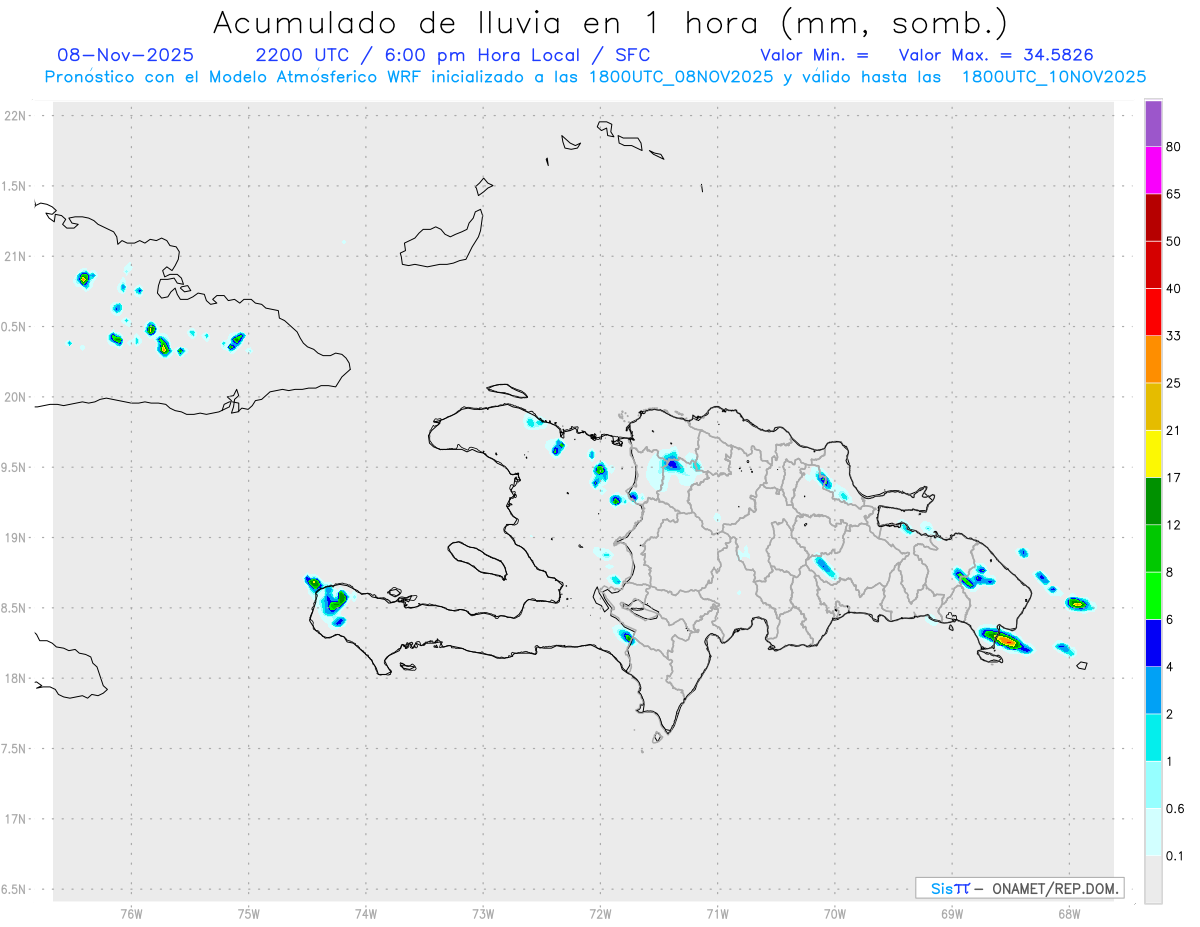The width and height of the screenshot is (1200, 927).
Task: Pick the dark green swatch between 12 and 17
Action: 1153,501
